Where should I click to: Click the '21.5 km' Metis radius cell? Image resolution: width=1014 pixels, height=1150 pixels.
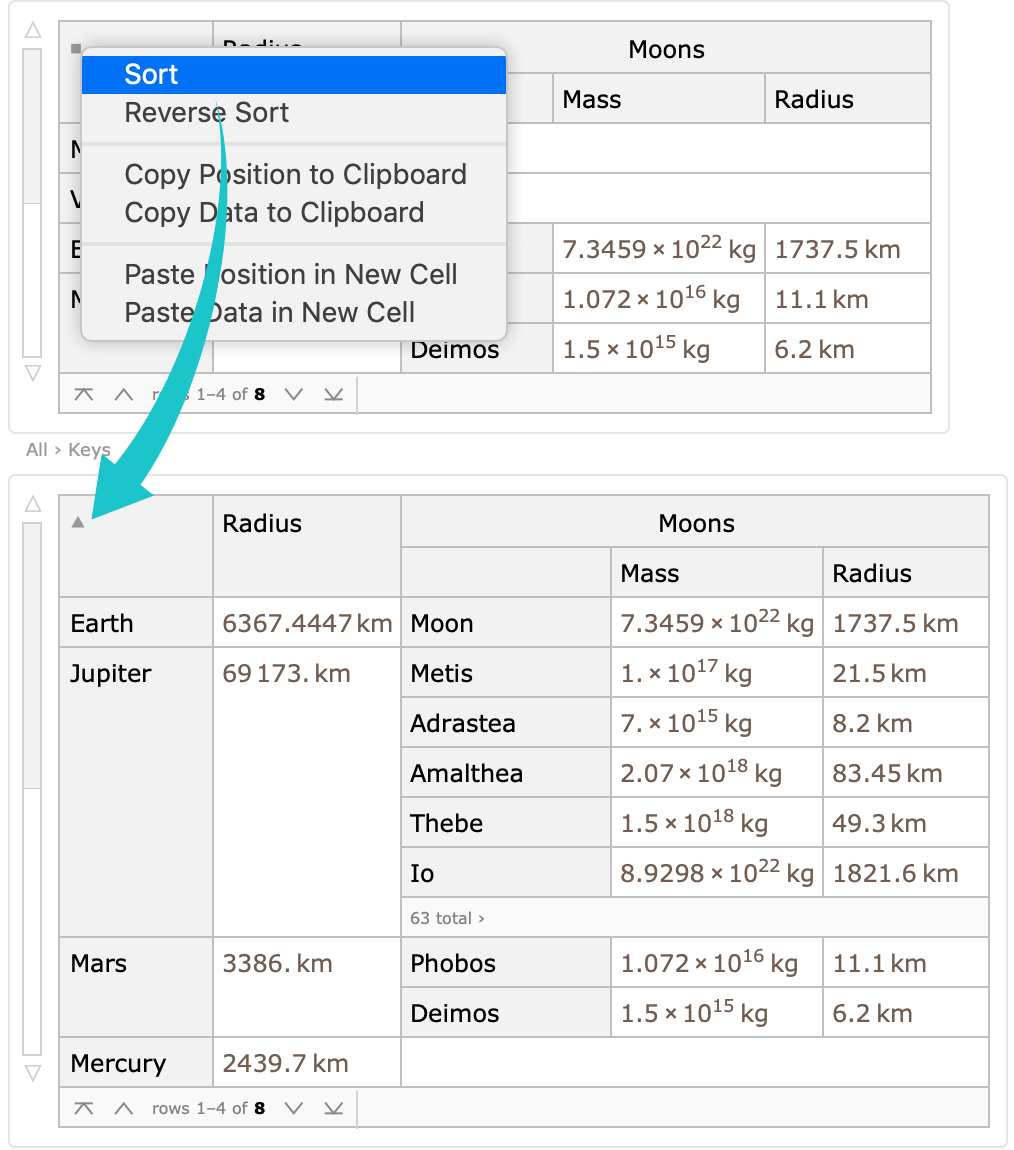click(905, 673)
